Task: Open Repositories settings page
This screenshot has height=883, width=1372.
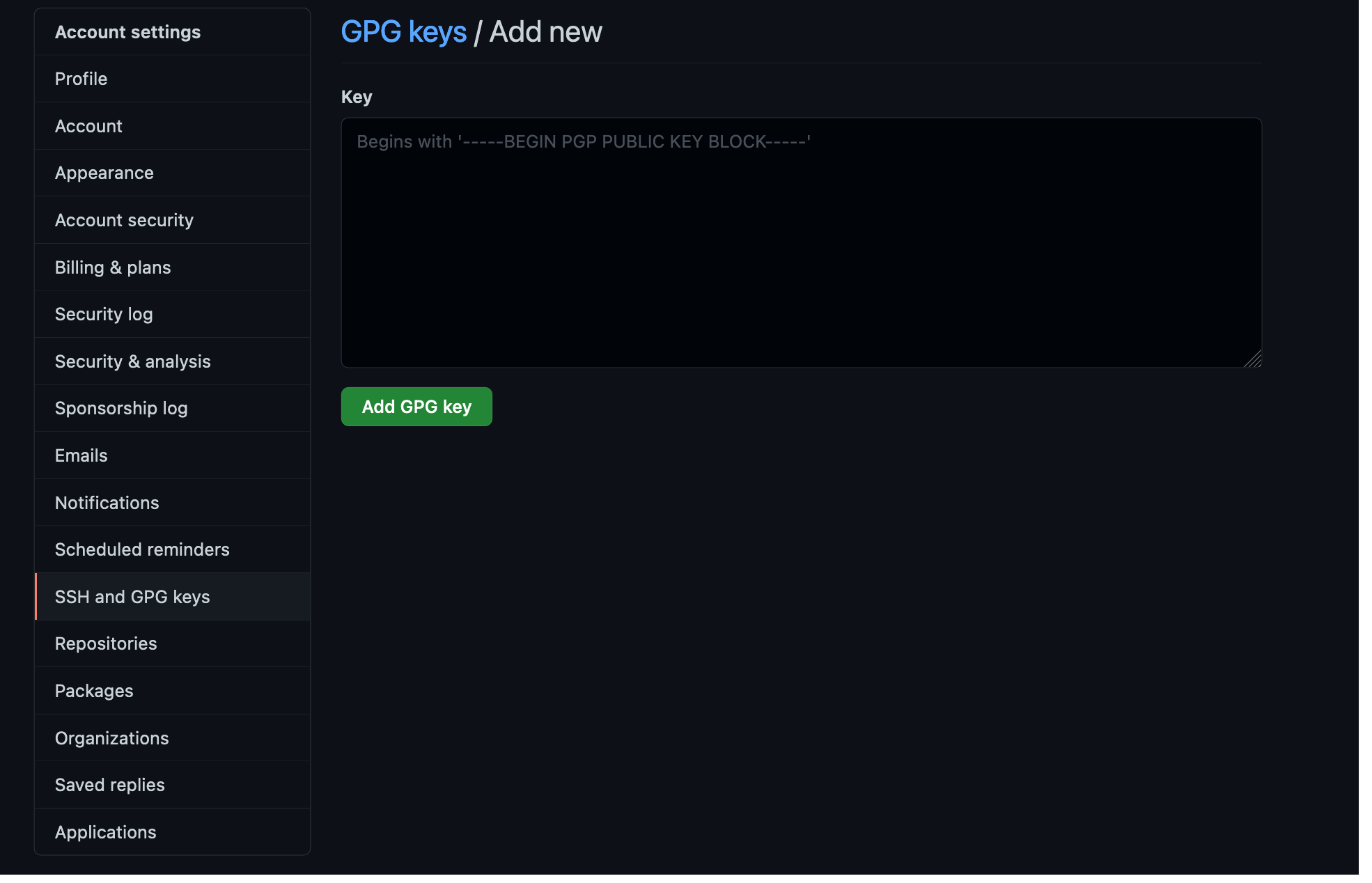Action: click(106, 644)
